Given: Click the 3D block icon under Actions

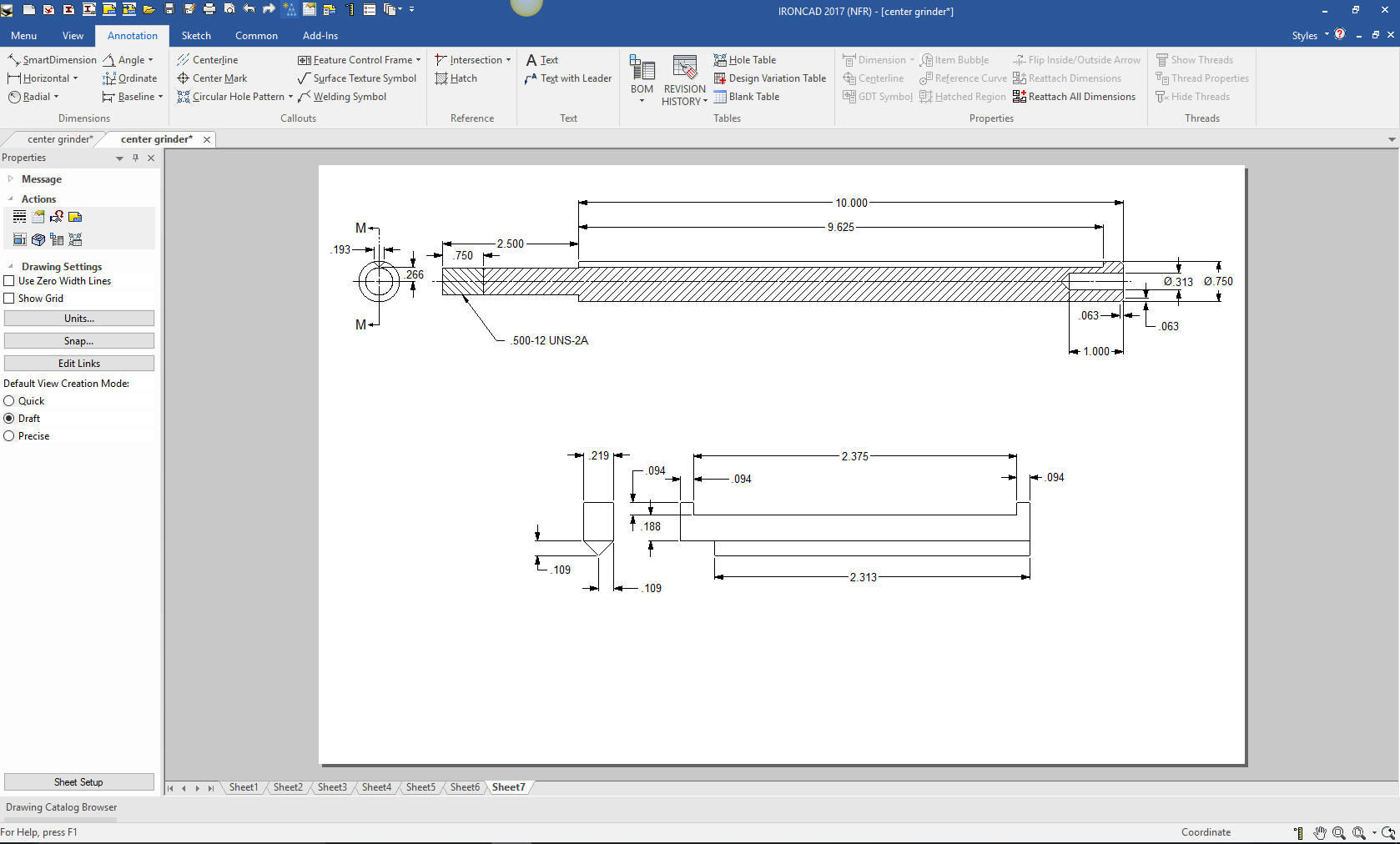Looking at the screenshot, I should point(38,239).
